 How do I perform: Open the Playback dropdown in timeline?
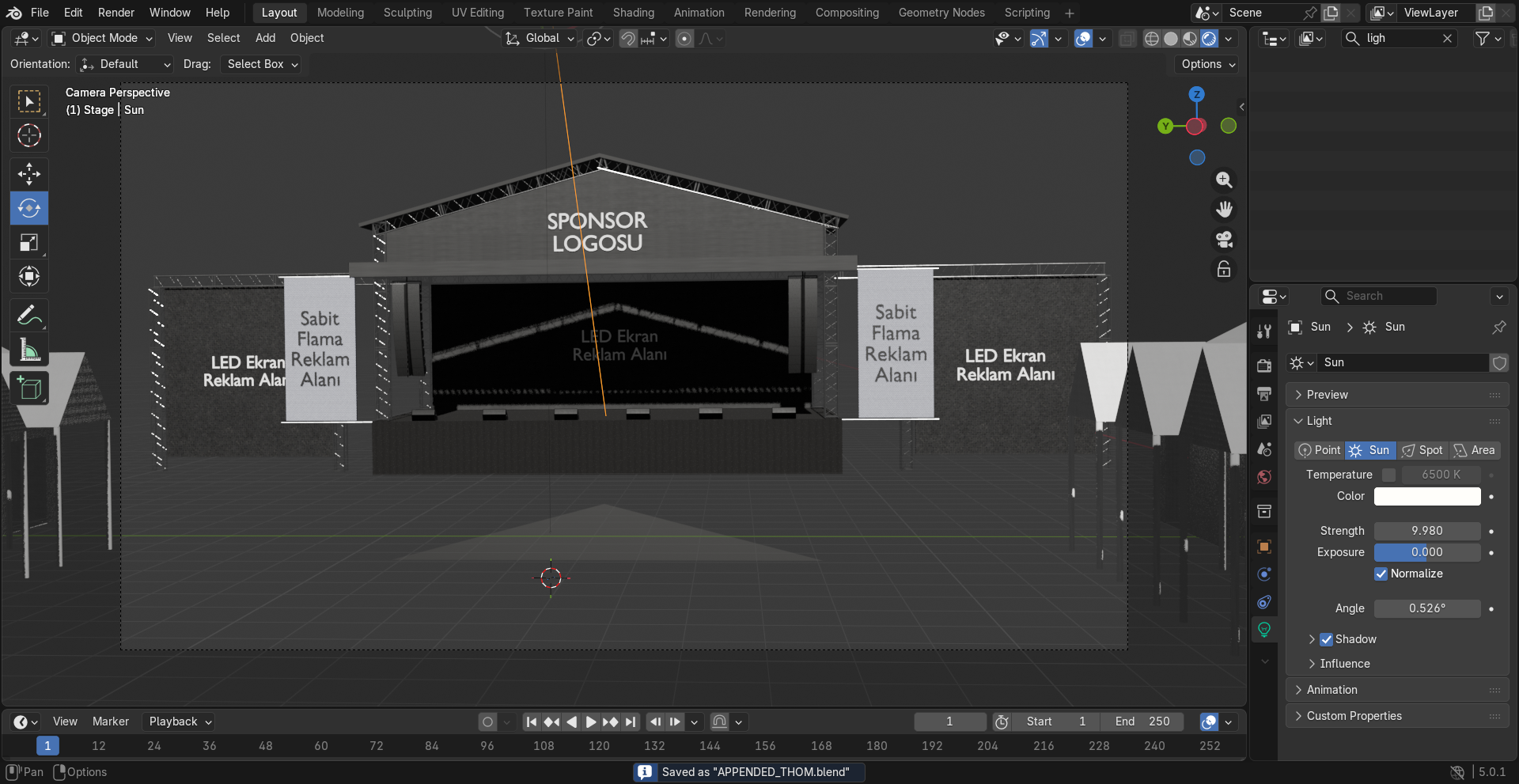coord(180,722)
